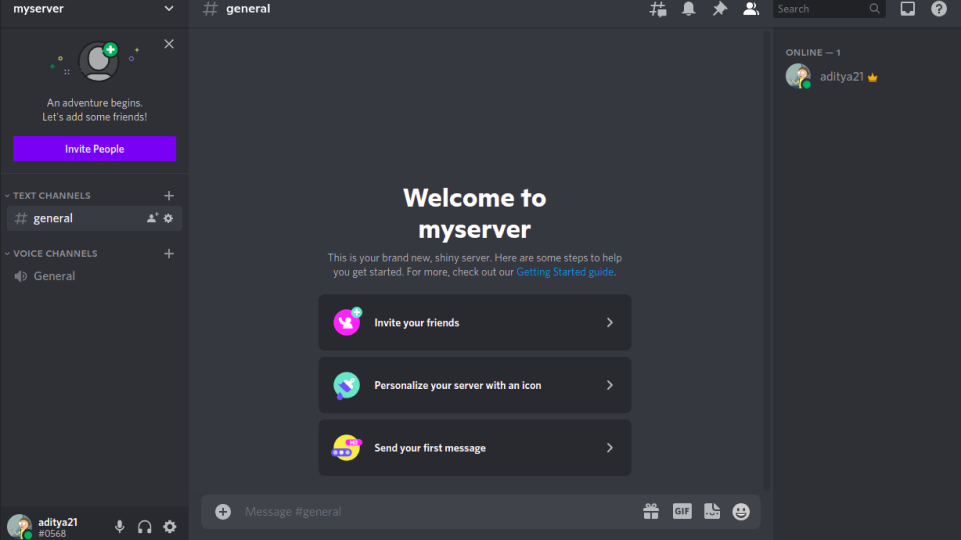Screen dimensions: 961x540
Task: Toggle the member list icon
Action: coord(751,9)
